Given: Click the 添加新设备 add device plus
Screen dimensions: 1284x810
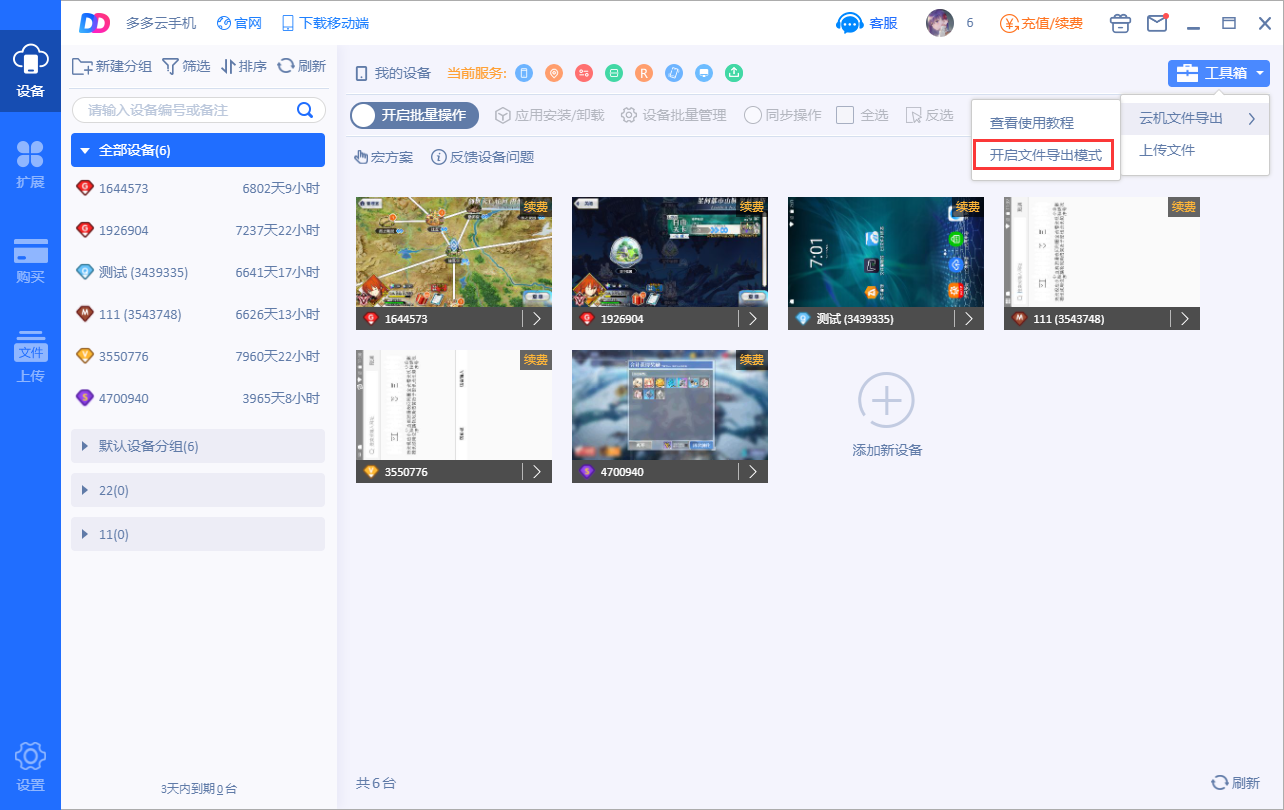Looking at the screenshot, I should click(x=886, y=400).
